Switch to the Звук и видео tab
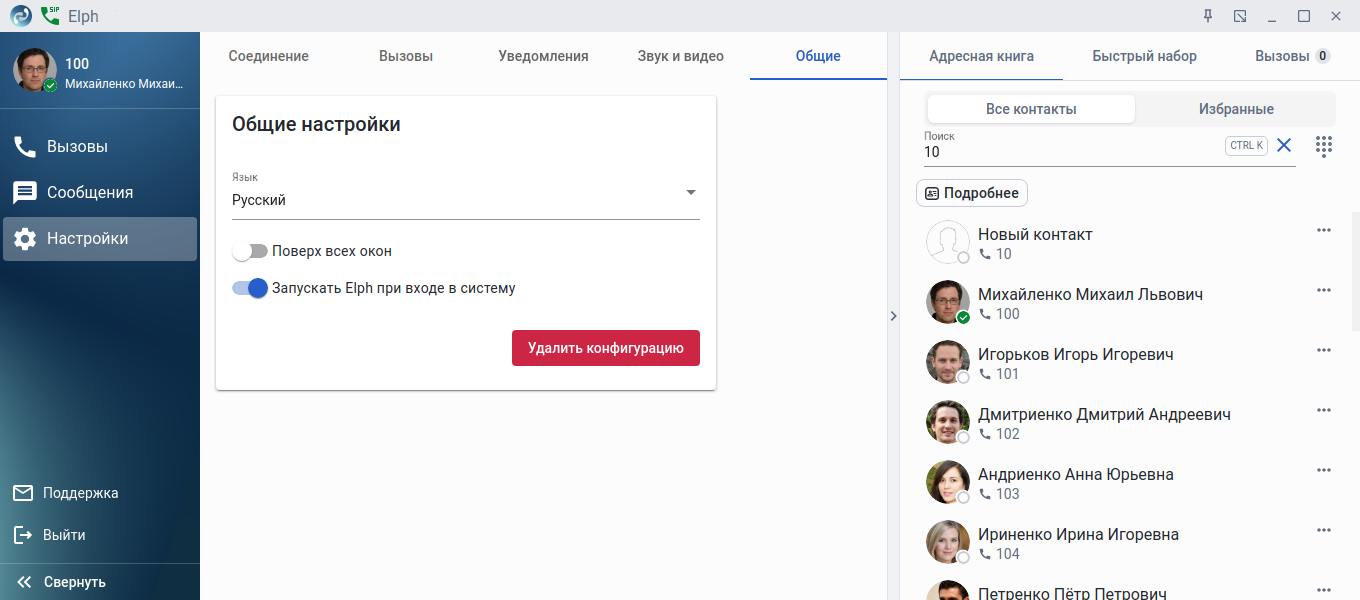Screen dimensions: 1360x600 pos(680,56)
